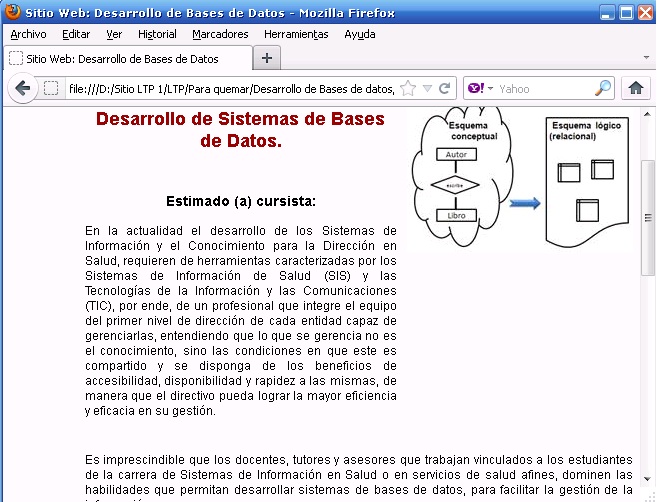This screenshot has height=502, width=657.
Task: Open the Archivo menu
Action: (x=28, y=34)
